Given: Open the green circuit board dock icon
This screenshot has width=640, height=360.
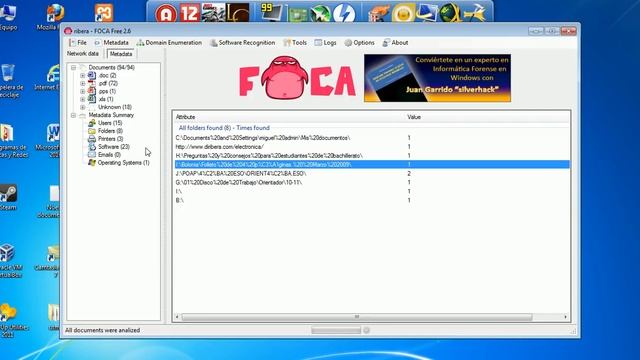Looking at the screenshot, I should pos(298,15).
